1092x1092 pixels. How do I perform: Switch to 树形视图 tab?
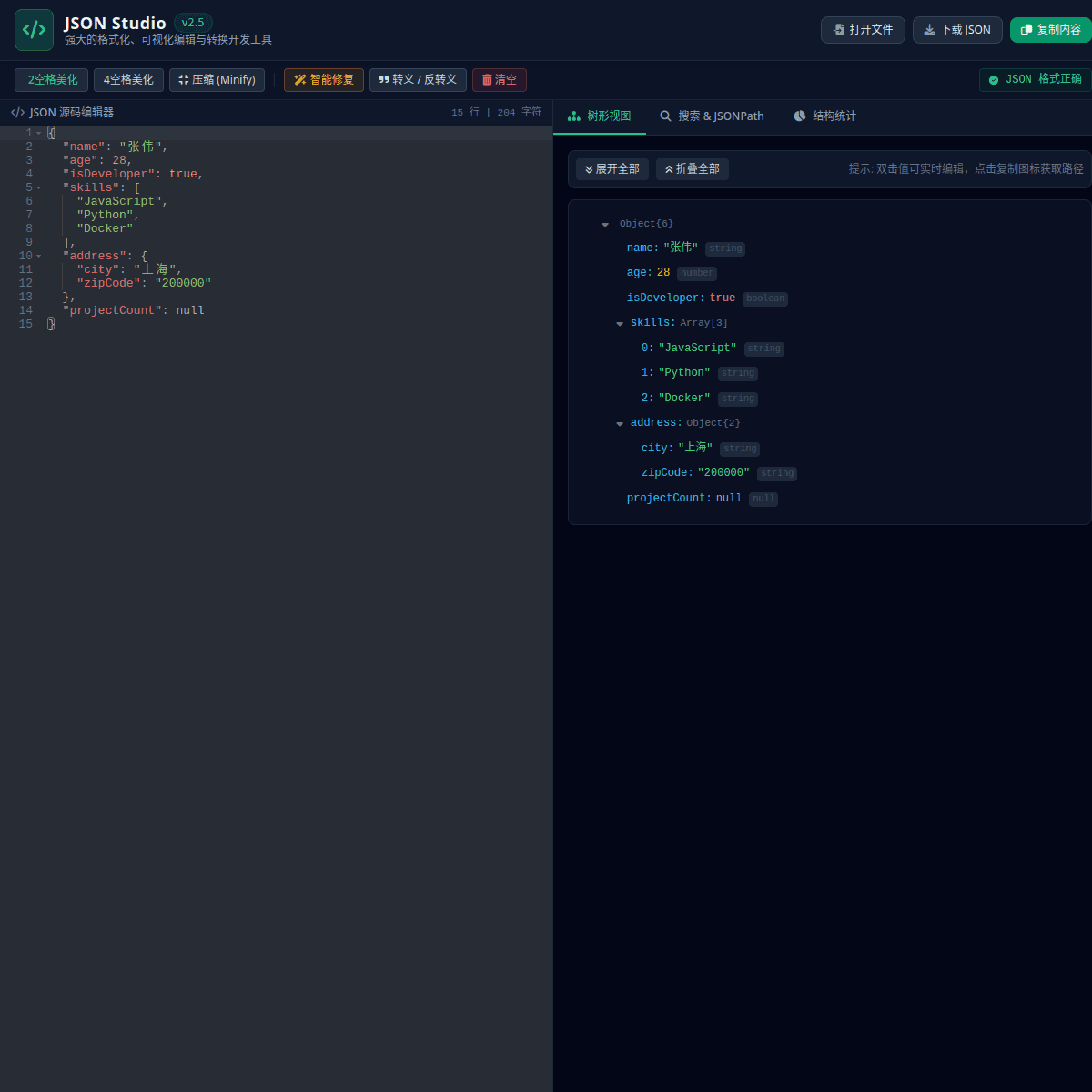click(x=600, y=116)
